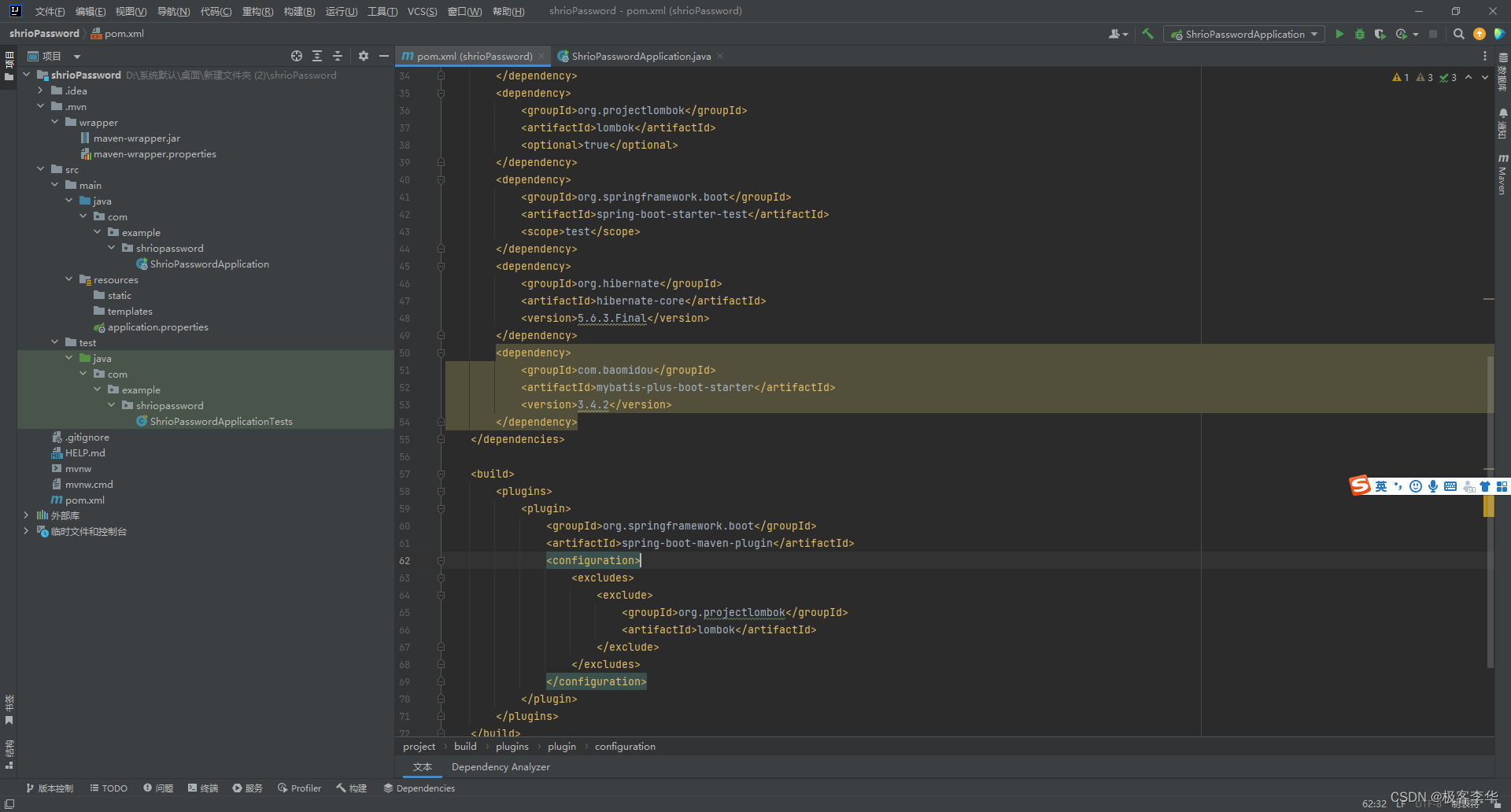Expand the 外部库 node
Screen dimensions: 1511x812
coord(26,515)
